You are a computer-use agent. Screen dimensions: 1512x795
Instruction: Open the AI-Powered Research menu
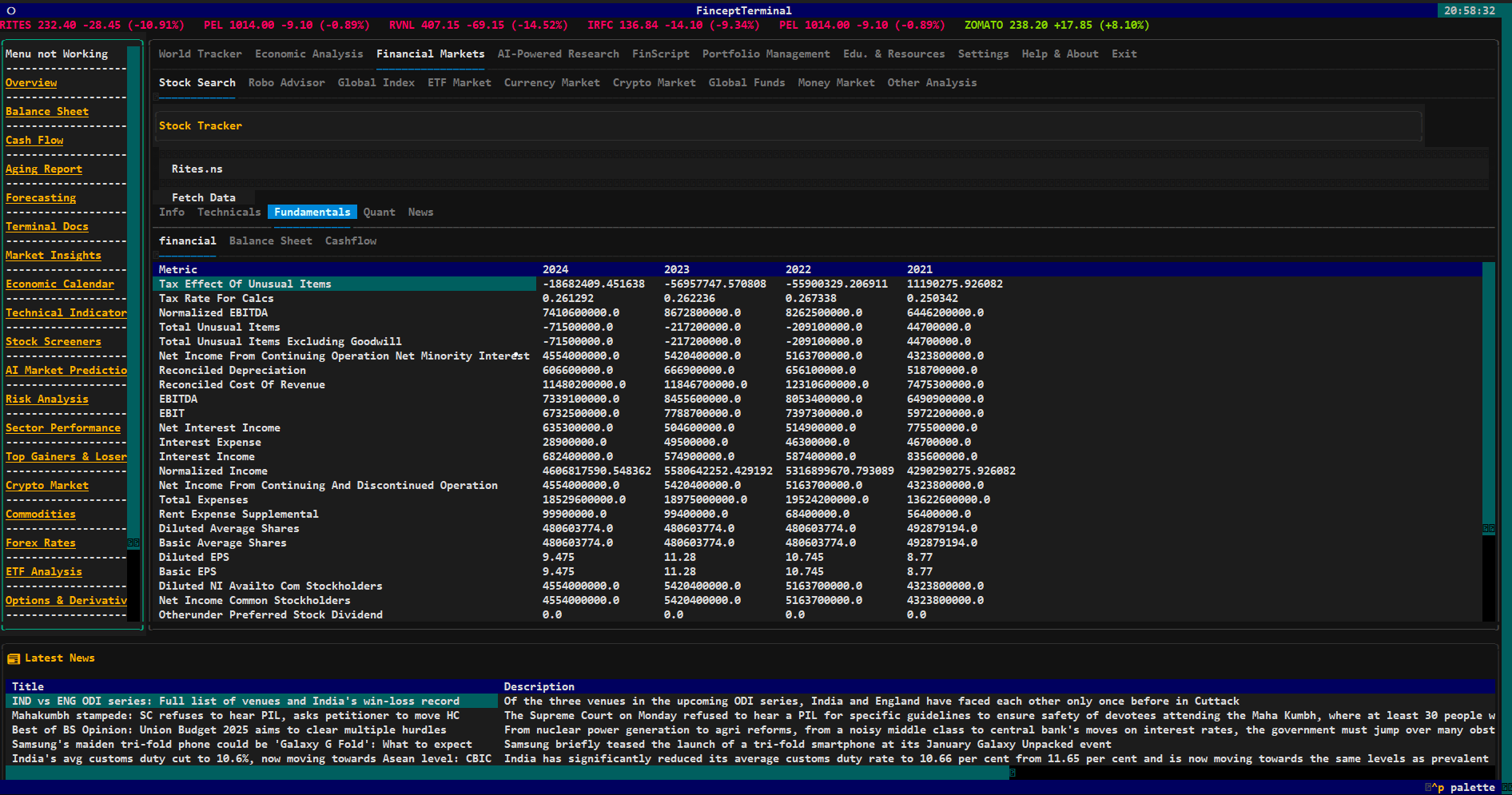558,54
